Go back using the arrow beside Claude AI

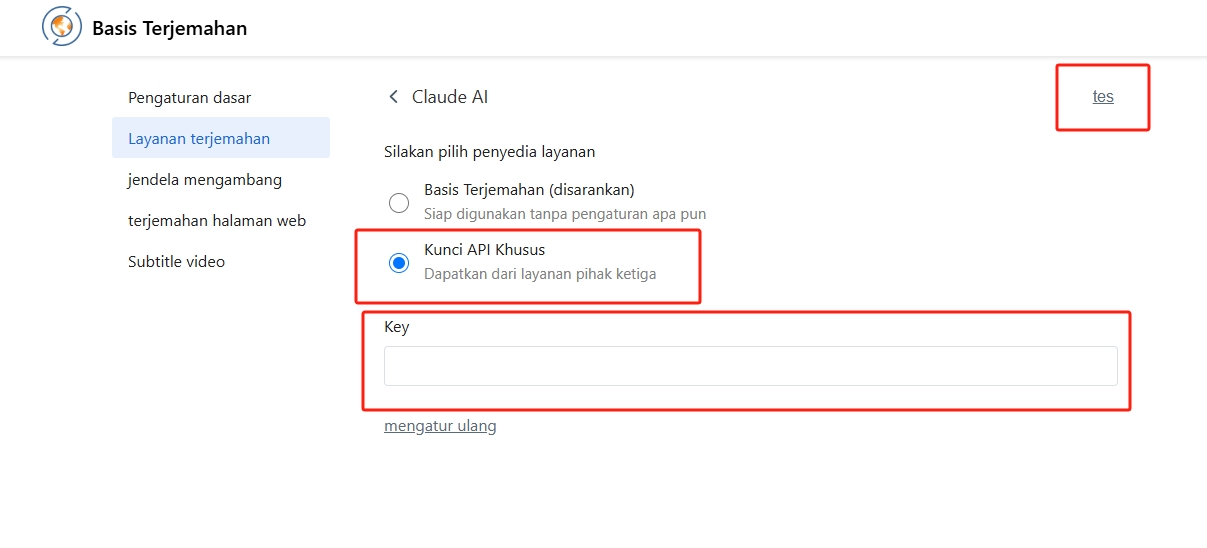pos(393,97)
